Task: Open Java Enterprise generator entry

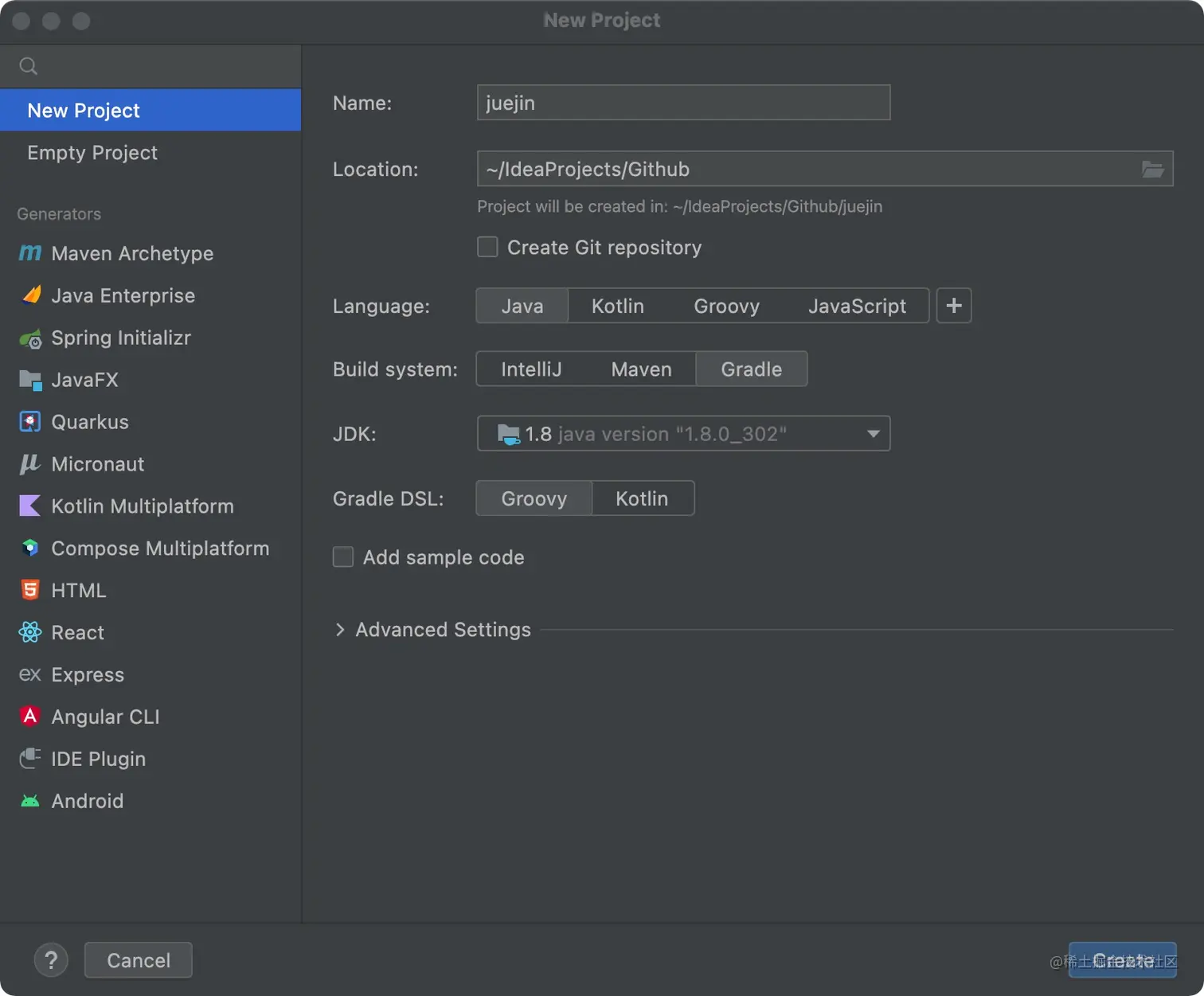Action: point(150,295)
